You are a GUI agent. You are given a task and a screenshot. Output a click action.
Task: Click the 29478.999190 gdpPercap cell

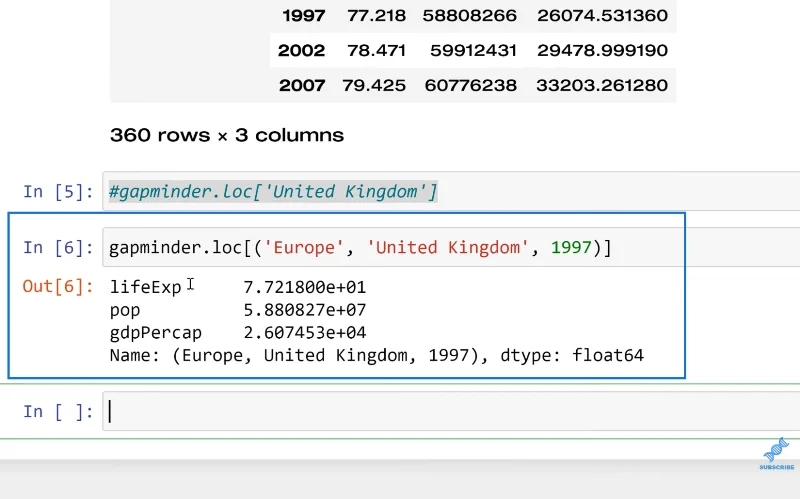(602, 51)
